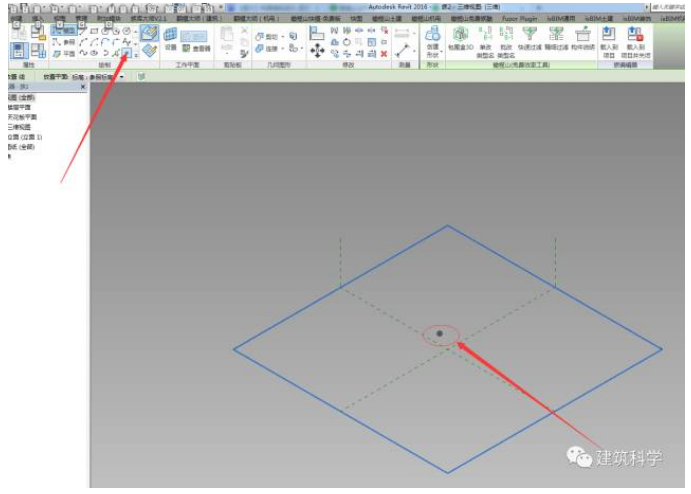Select 楼层平面 in project browser
Image resolution: width=691 pixels, height=494 pixels.
coord(19,107)
